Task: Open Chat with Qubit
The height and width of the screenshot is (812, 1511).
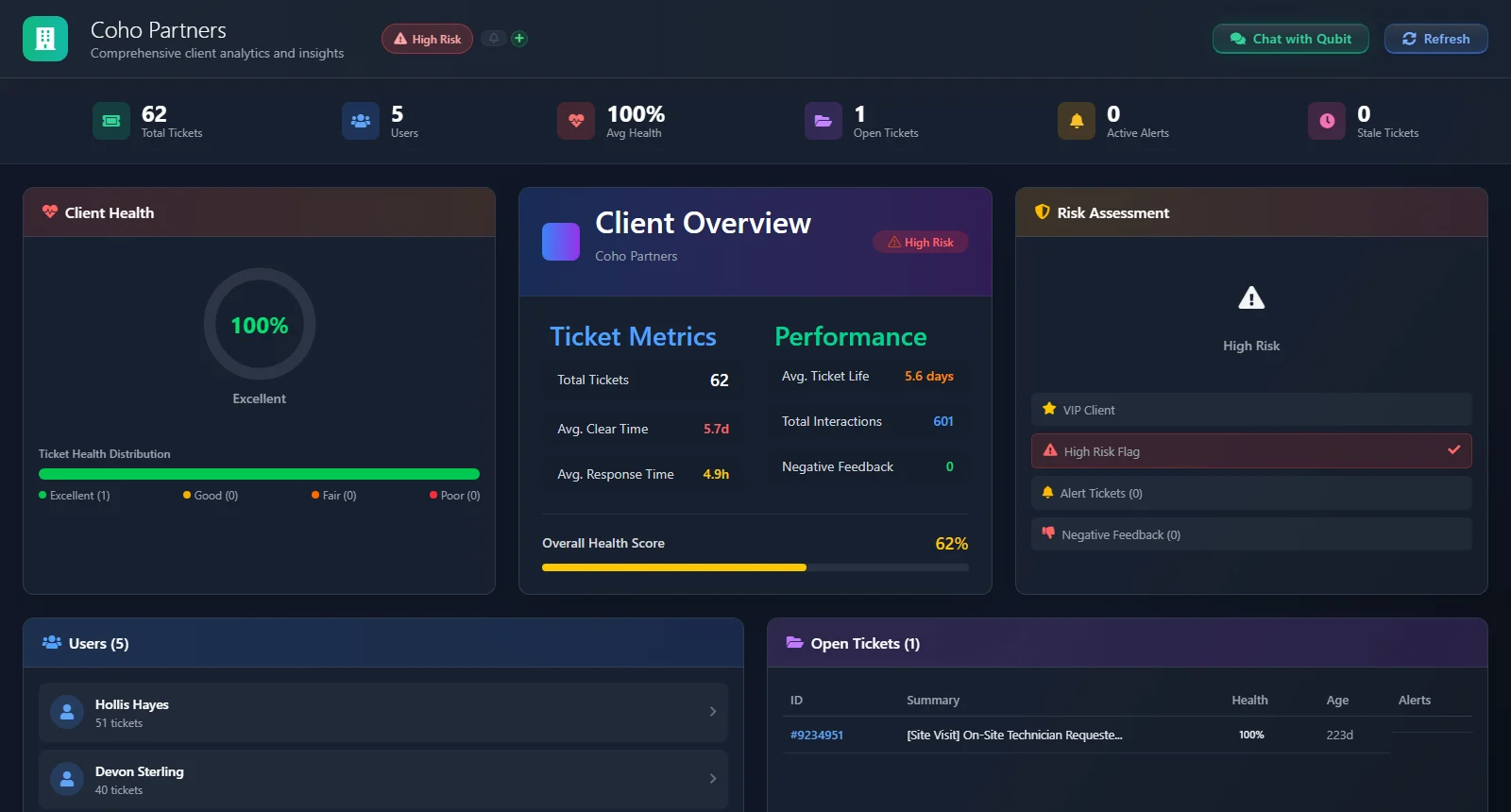Action: 1290,39
